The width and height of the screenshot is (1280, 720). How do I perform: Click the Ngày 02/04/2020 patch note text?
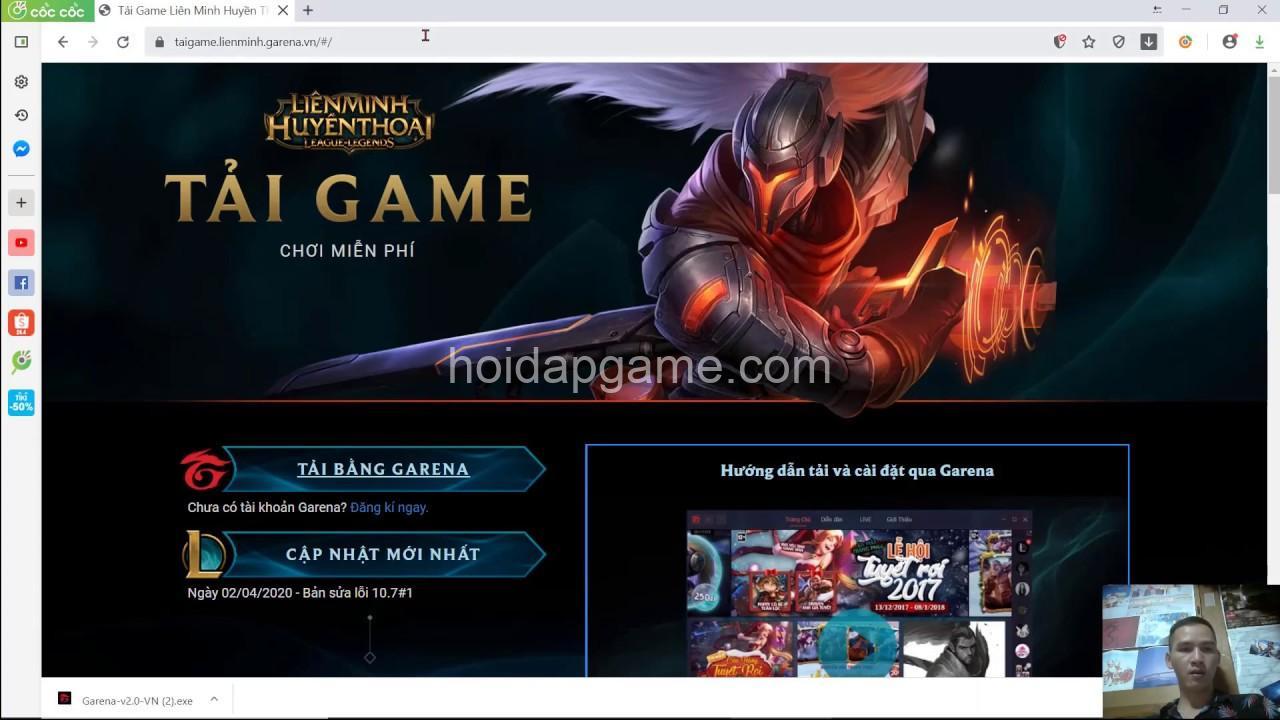(300, 593)
